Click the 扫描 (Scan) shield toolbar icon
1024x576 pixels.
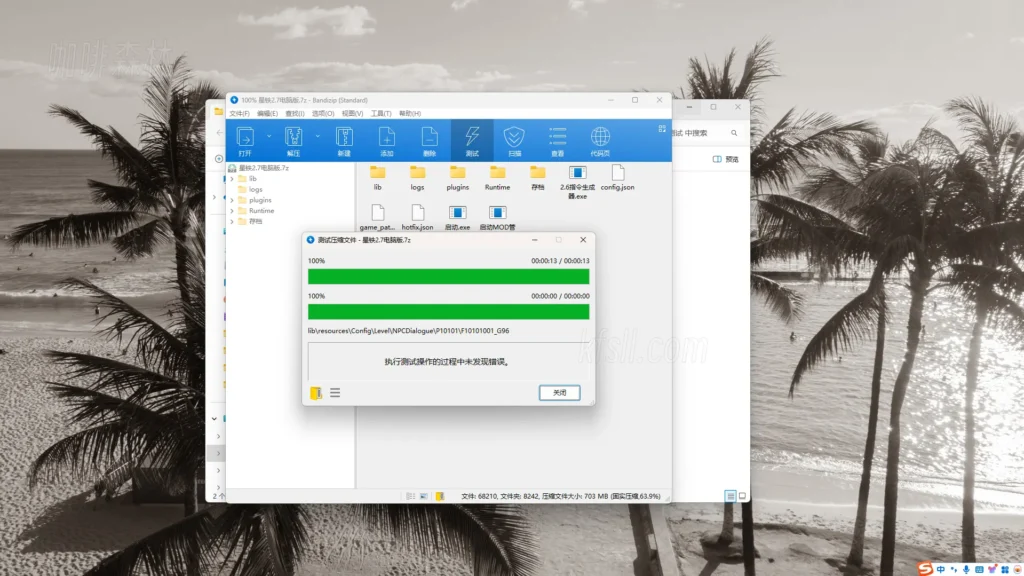pyautogui.click(x=514, y=139)
